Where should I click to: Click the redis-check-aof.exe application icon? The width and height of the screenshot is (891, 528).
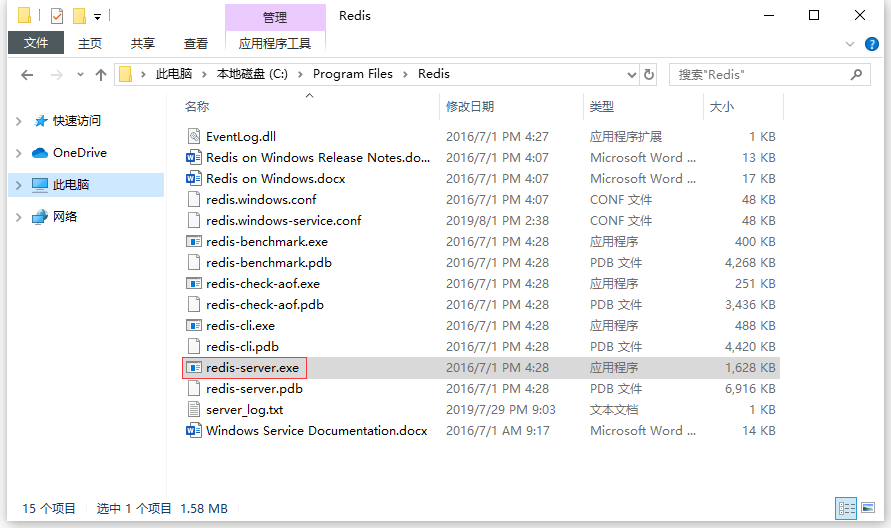(x=194, y=284)
